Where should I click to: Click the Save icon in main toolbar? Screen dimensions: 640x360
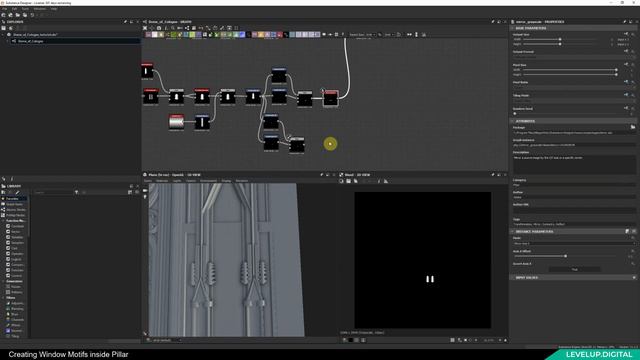(25, 15)
